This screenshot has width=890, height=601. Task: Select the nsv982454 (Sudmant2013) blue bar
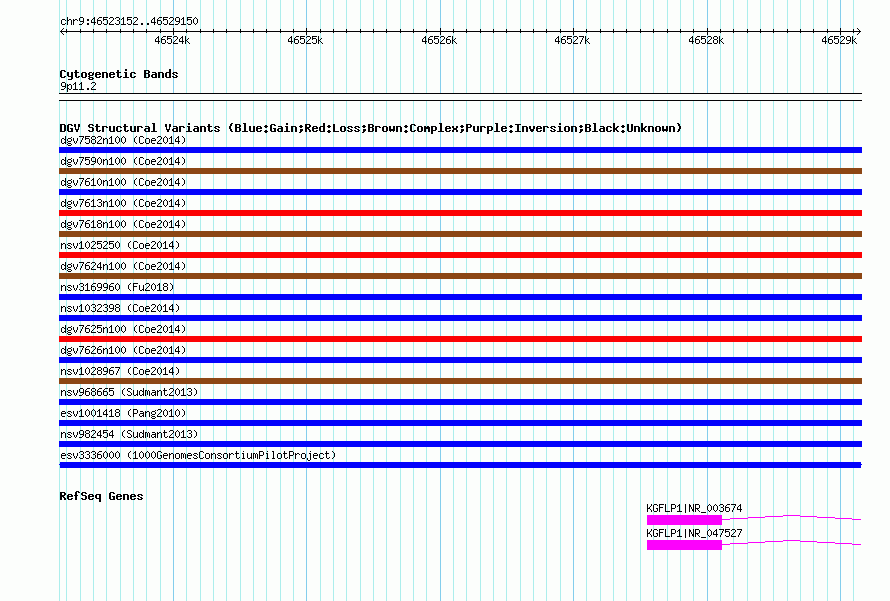(460, 444)
